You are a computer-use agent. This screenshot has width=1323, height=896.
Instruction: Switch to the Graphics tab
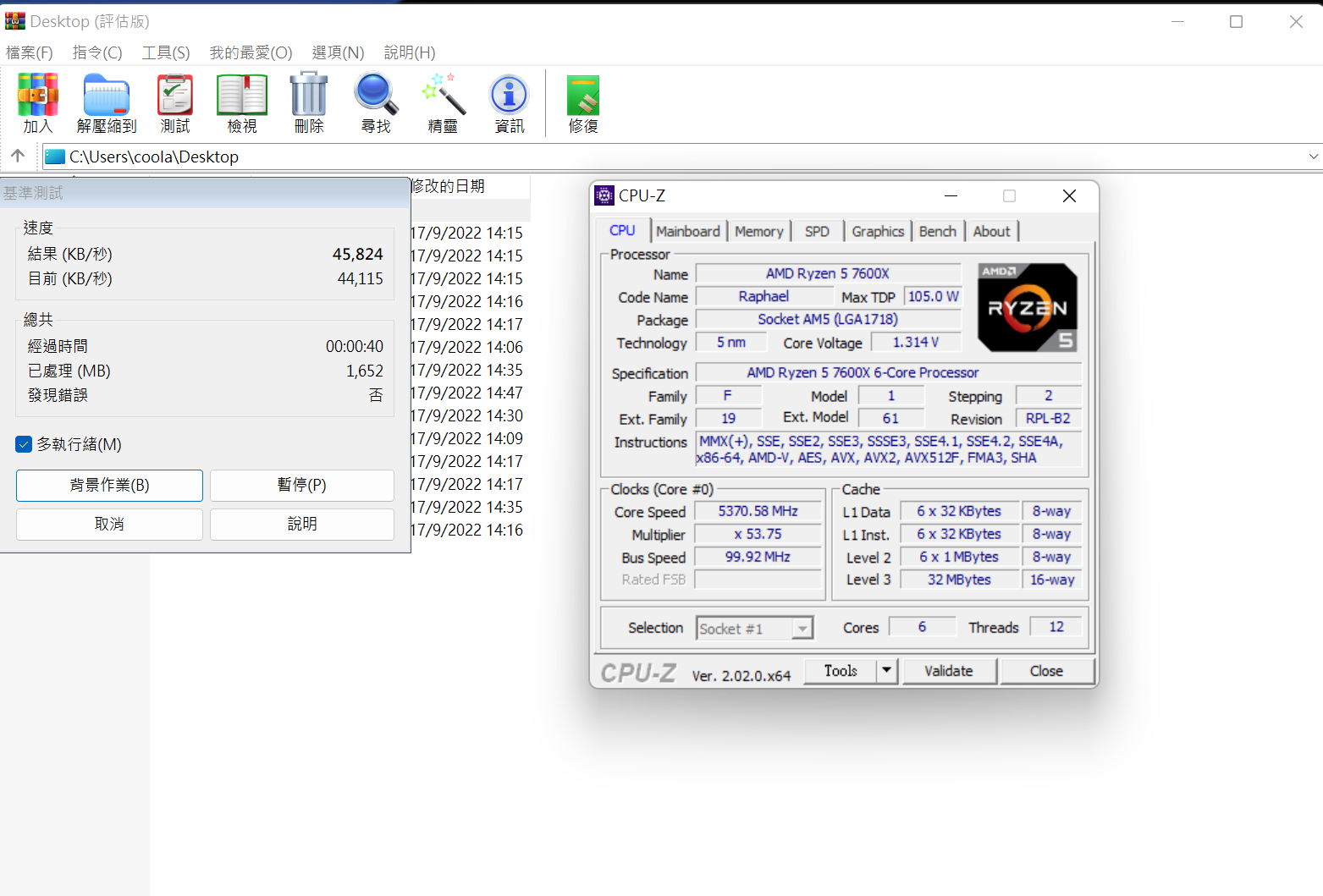click(878, 231)
